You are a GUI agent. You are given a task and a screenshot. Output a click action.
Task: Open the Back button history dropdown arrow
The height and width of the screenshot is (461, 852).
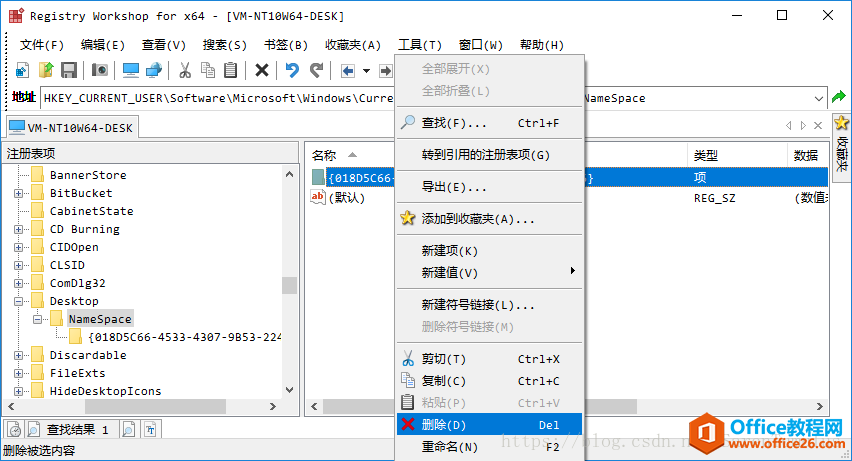(367, 71)
